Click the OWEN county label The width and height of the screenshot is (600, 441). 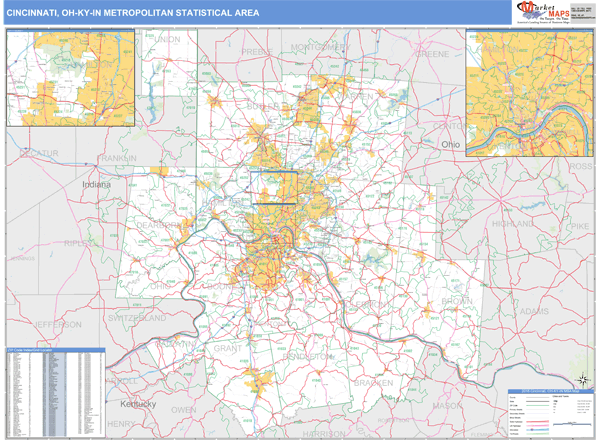click(183, 409)
